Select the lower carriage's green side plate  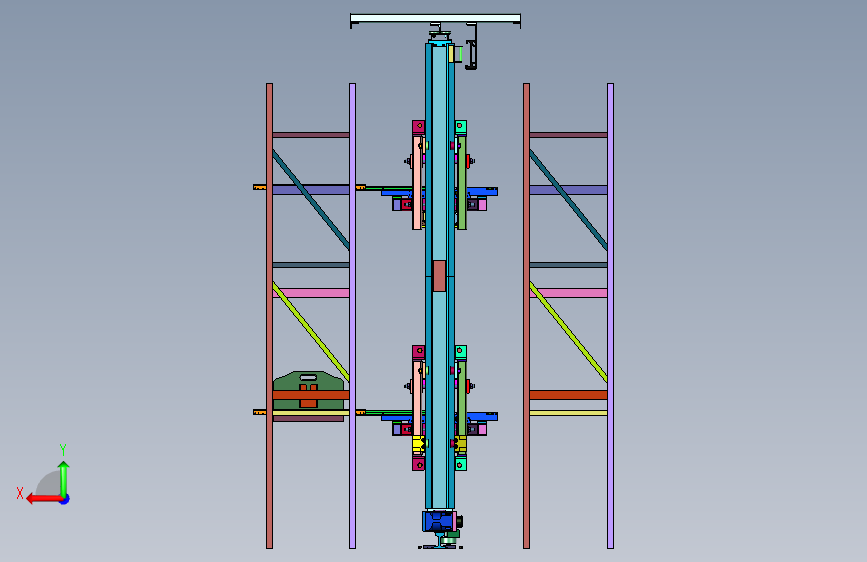tap(462, 398)
